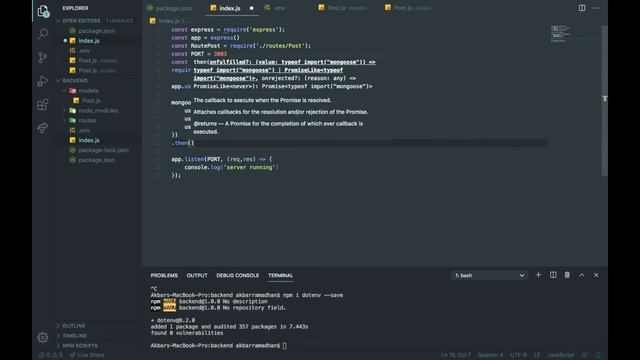Open the Explorer view in activity bar

tap(43, 11)
